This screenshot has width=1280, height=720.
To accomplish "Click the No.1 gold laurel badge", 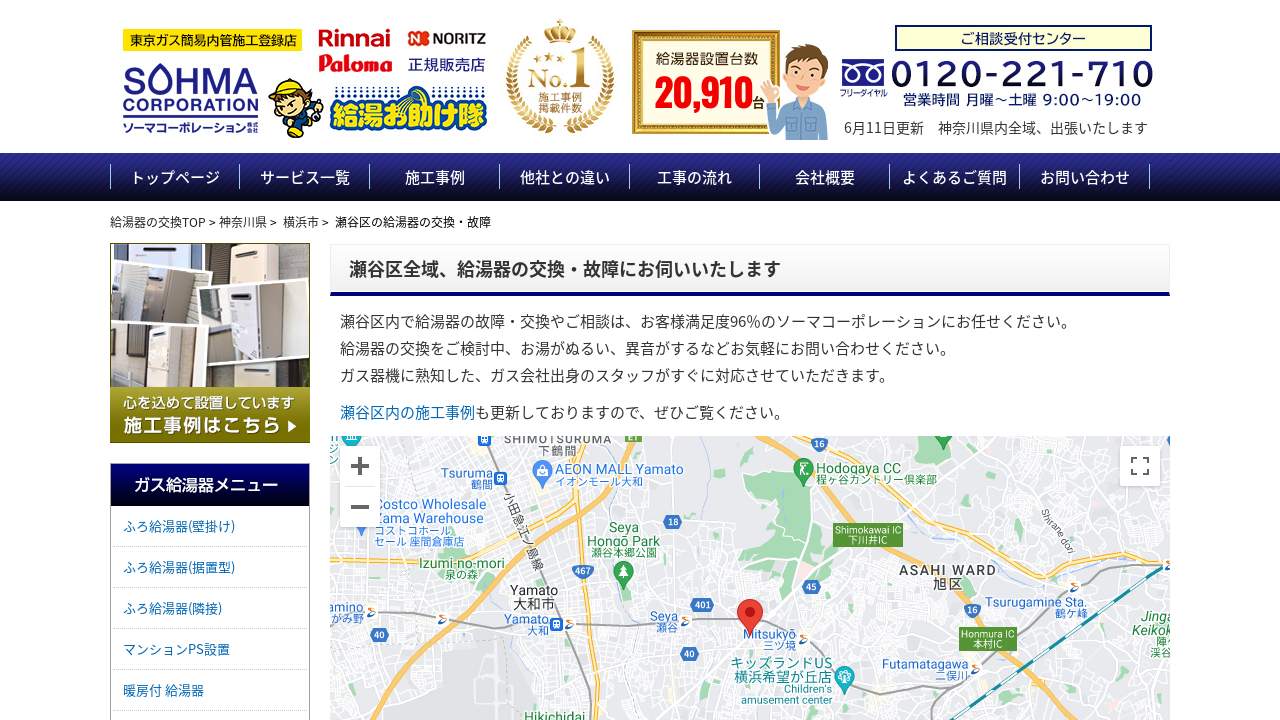I will [559, 78].
